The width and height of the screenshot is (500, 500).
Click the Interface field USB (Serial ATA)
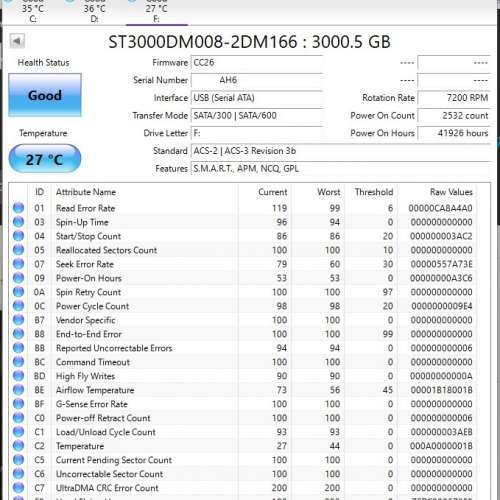257,98
